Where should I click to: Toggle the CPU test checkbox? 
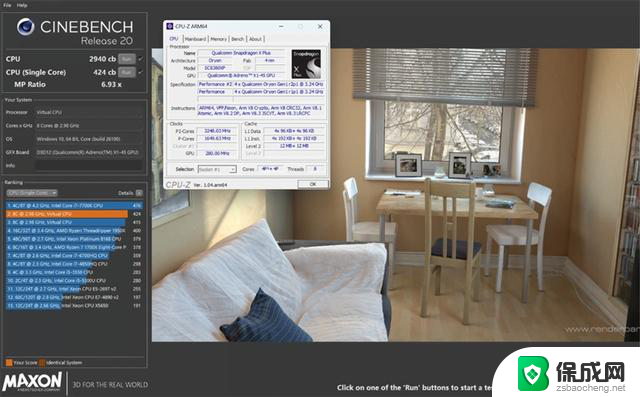(x=141, y=59)
